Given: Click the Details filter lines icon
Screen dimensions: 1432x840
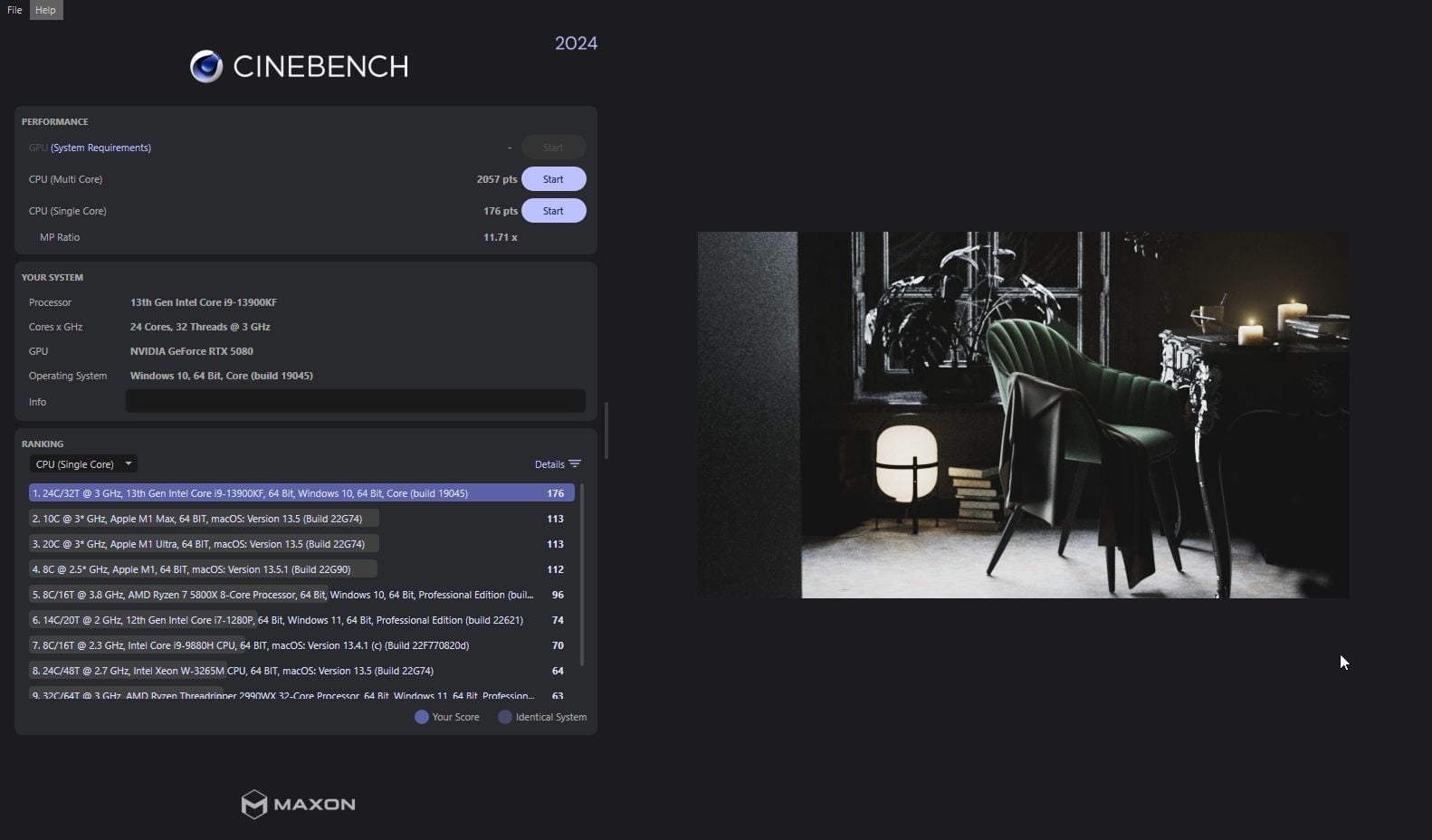Looking at the screenshot, I should 575,464.
